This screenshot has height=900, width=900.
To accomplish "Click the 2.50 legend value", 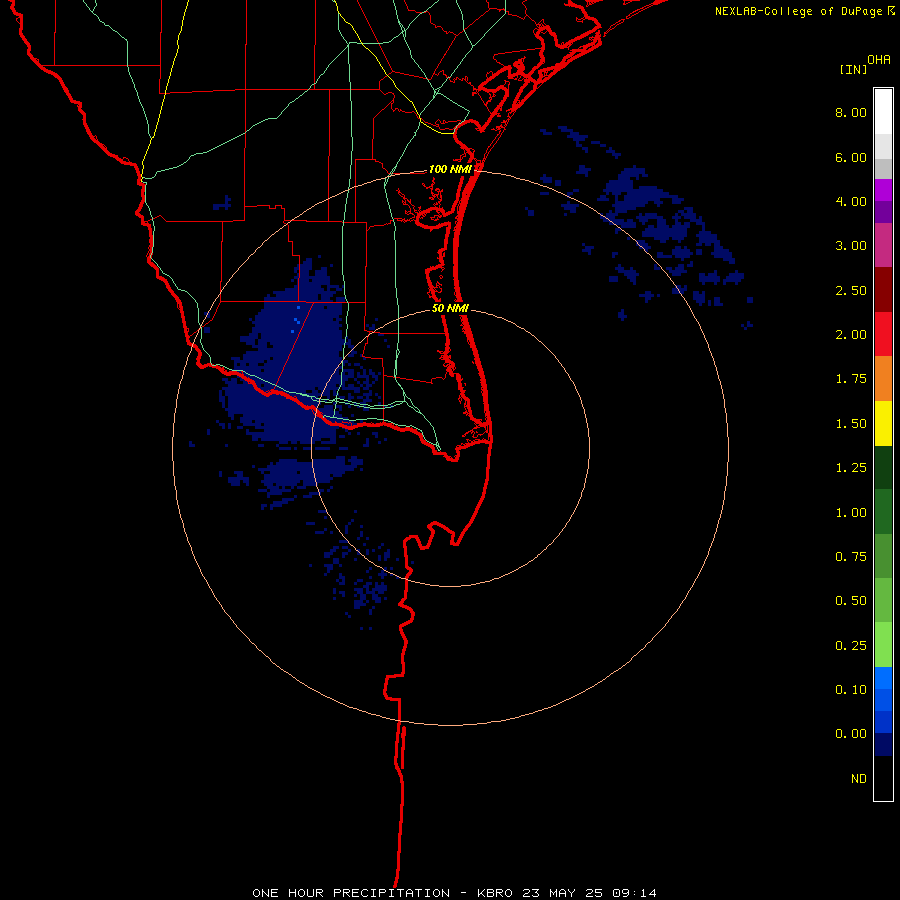I will (851, 290).
